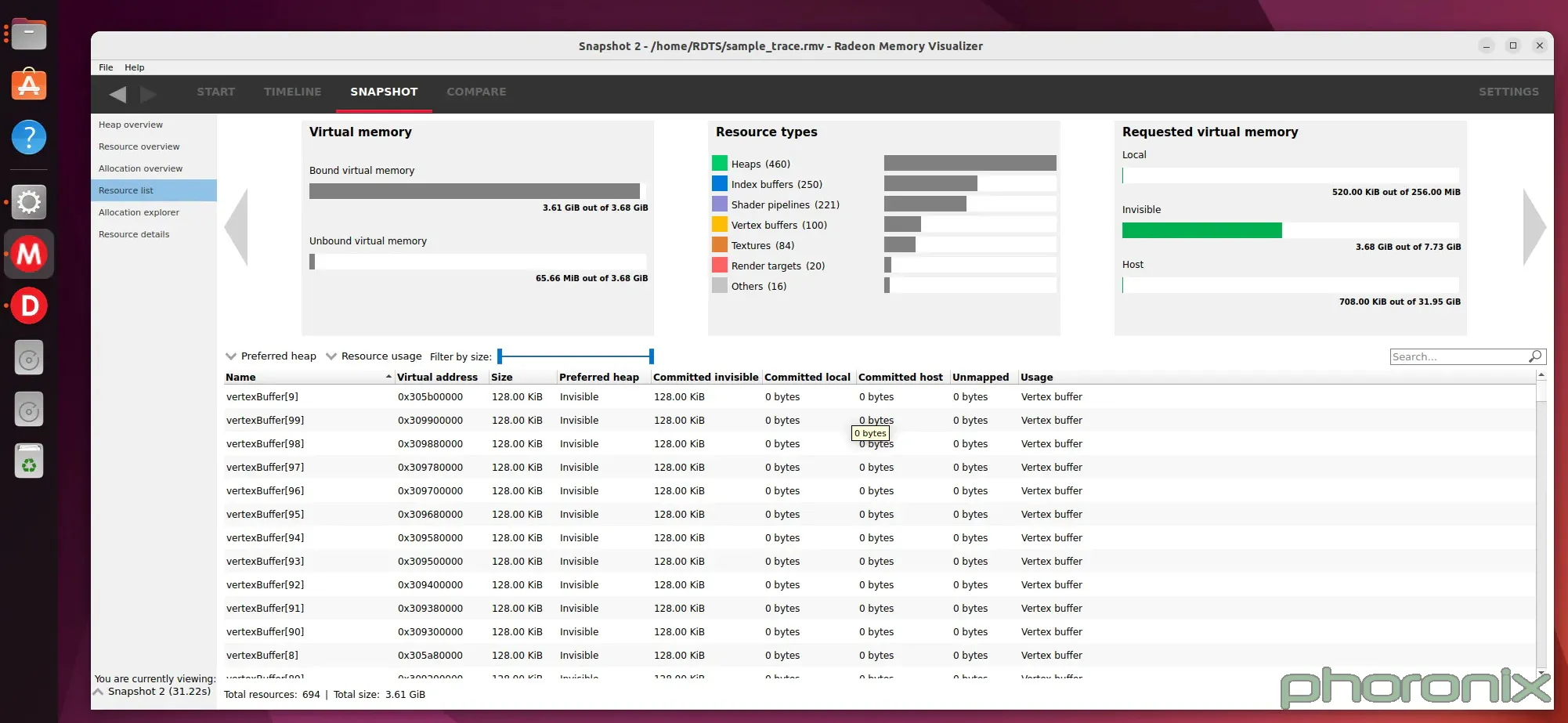This screenshot has height=723, width=1568.
Task: Open the Trash icon in the dock
Action: (29, 461)
